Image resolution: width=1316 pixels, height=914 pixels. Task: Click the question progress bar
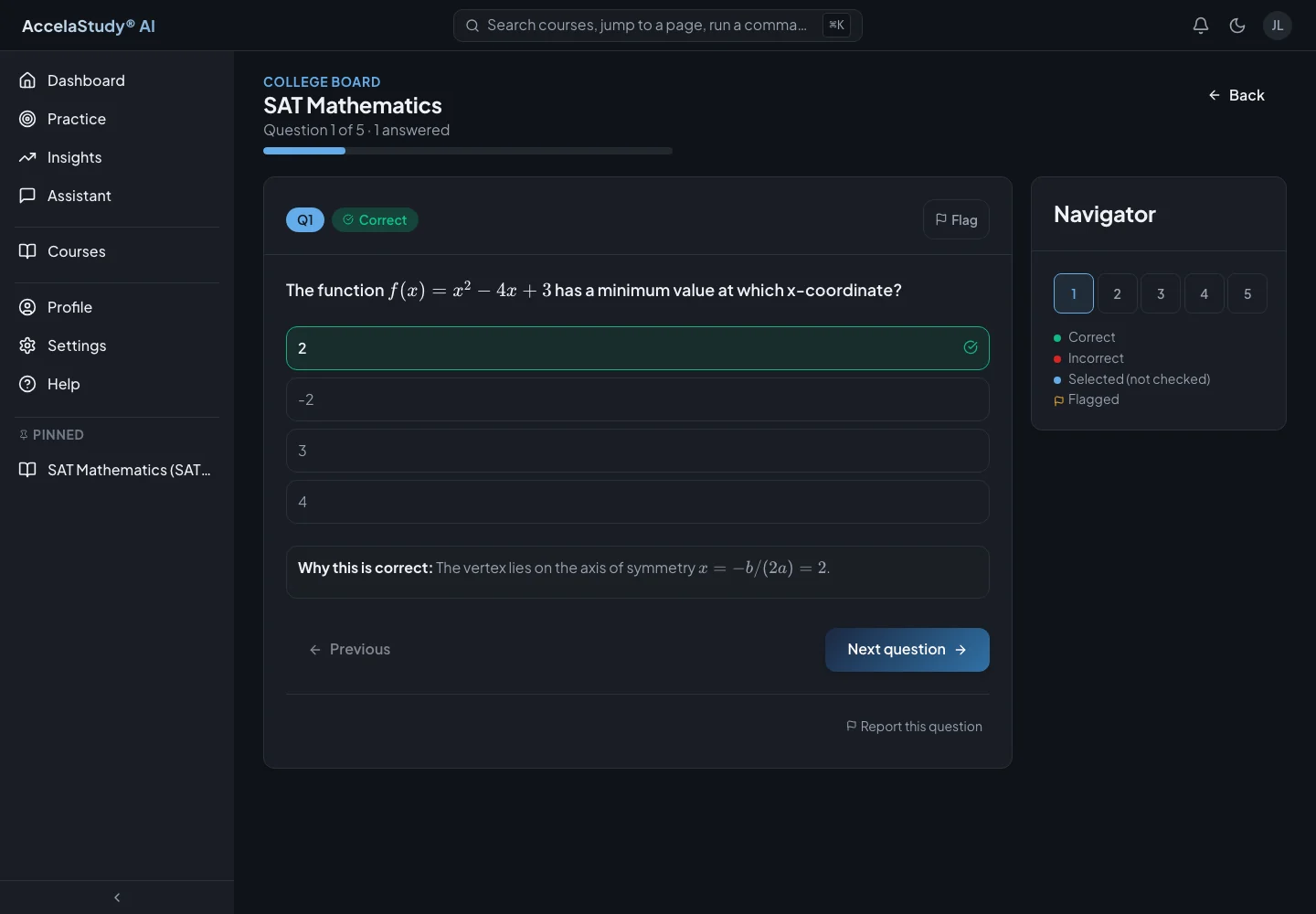(x=468, y=151)
